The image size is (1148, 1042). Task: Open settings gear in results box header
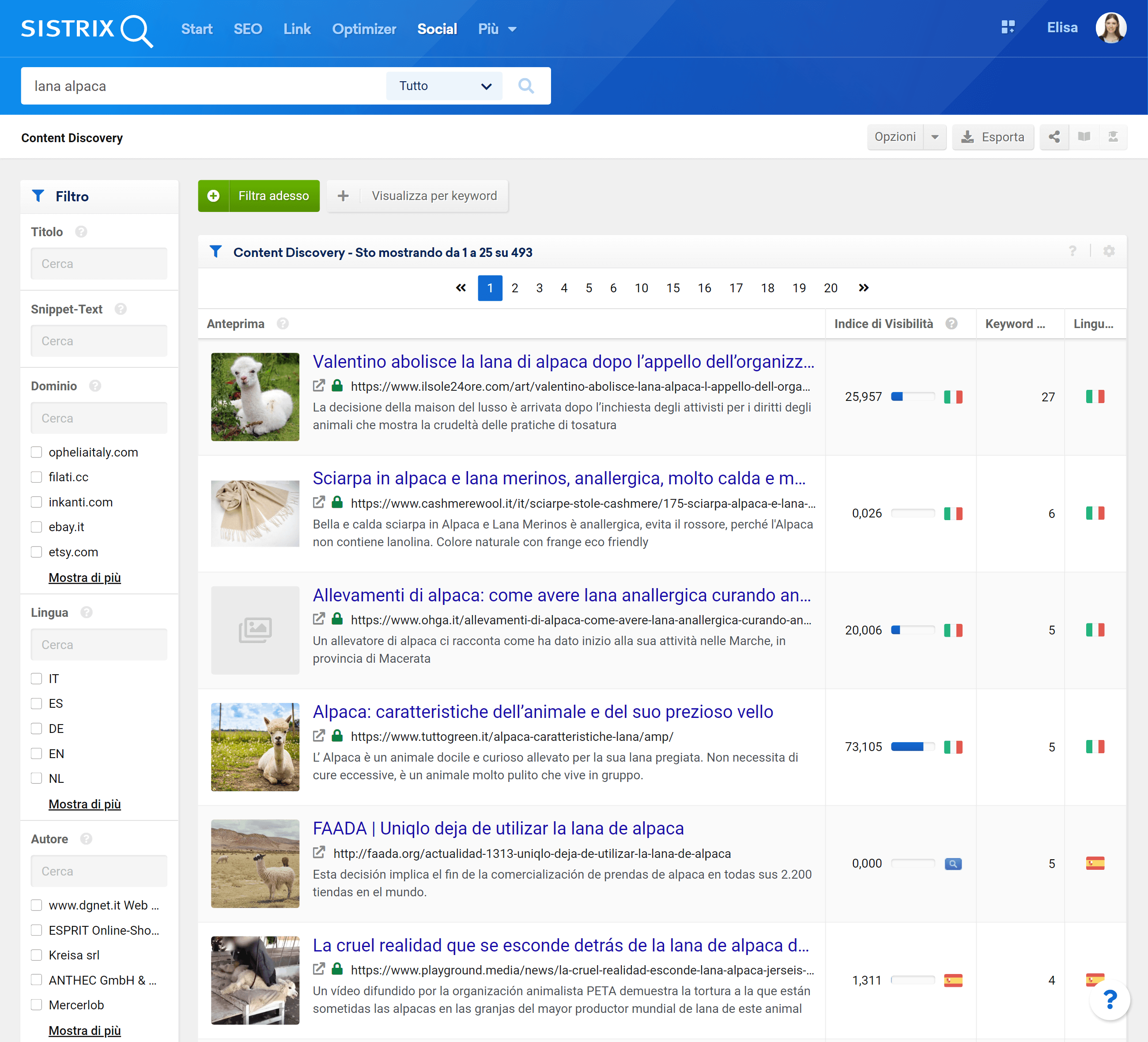pyautogui.click(x=1109, y=252)
